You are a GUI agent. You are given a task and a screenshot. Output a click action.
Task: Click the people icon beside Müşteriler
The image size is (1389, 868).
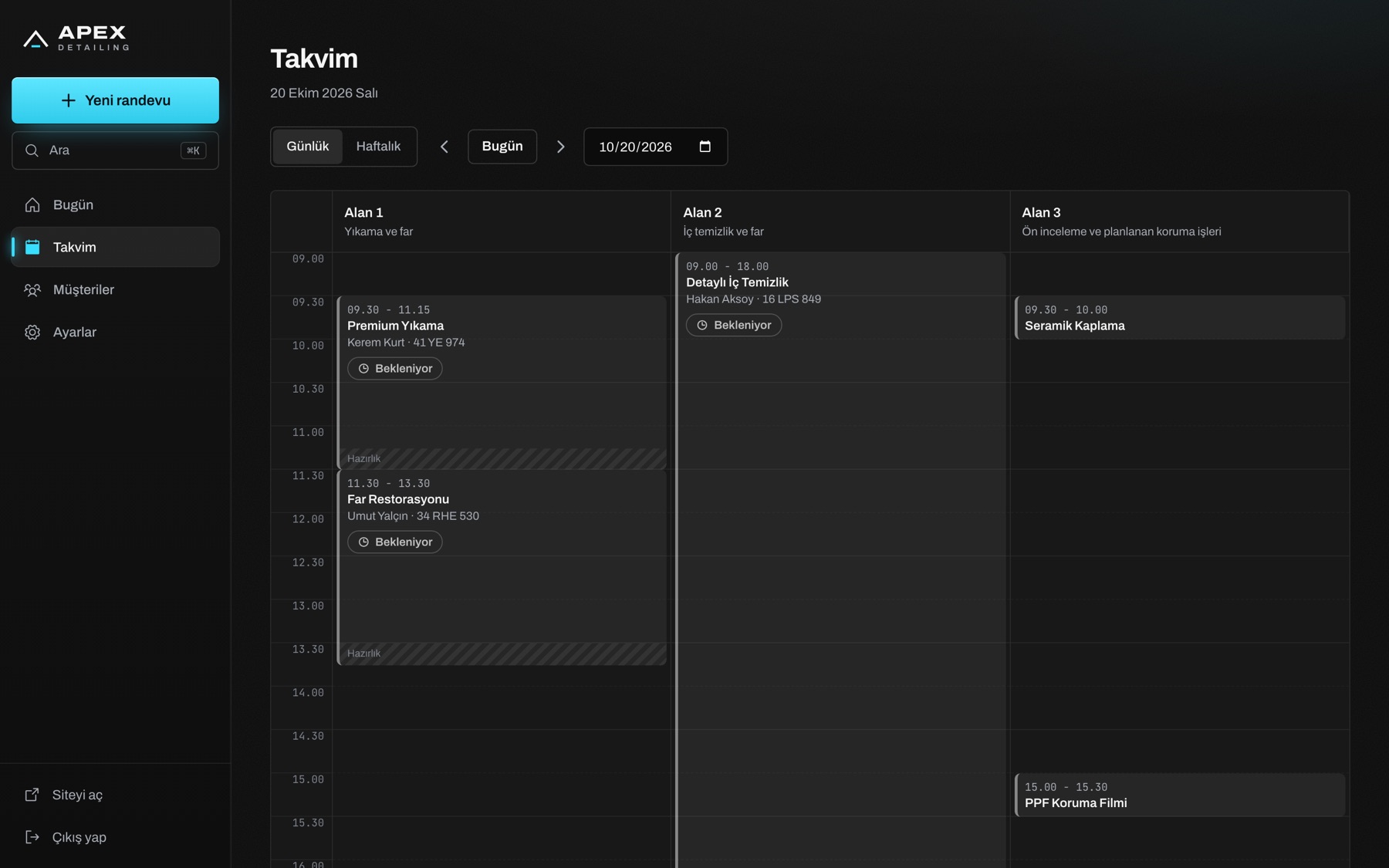tap(32, 289)
